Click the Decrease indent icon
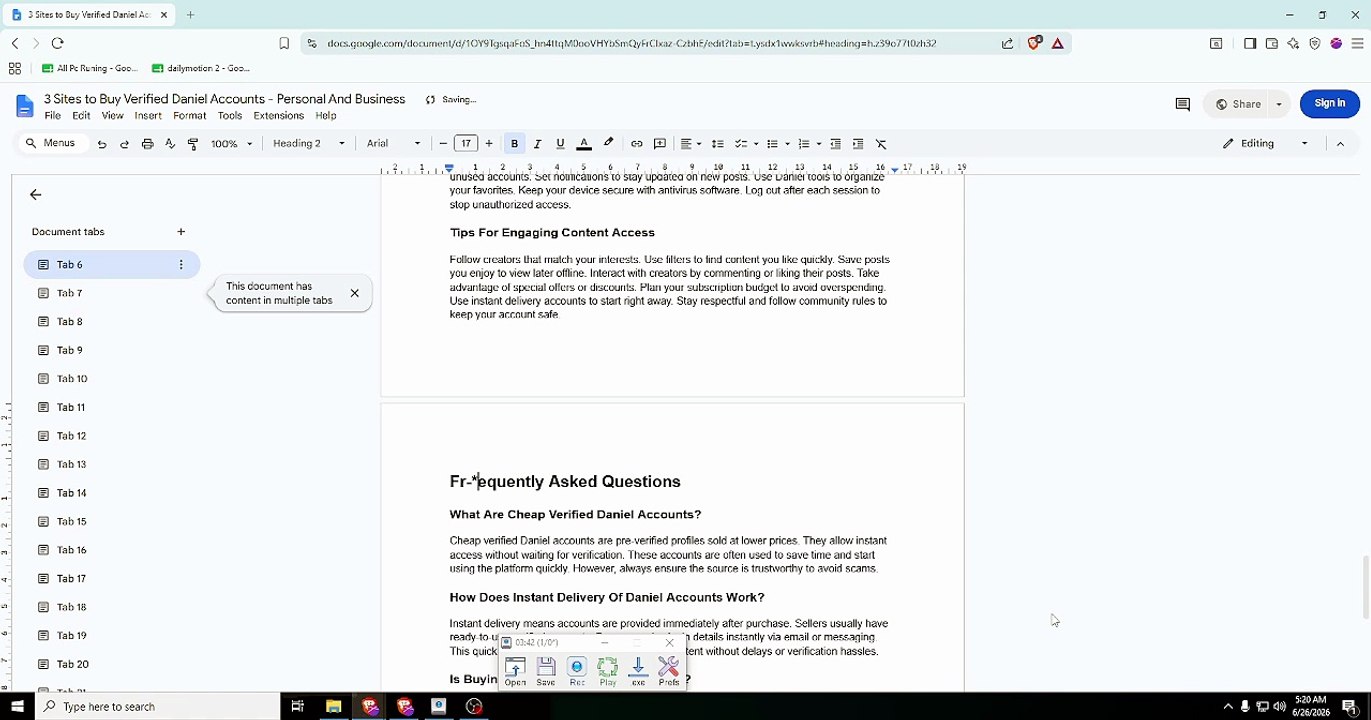 coord(836,144)
